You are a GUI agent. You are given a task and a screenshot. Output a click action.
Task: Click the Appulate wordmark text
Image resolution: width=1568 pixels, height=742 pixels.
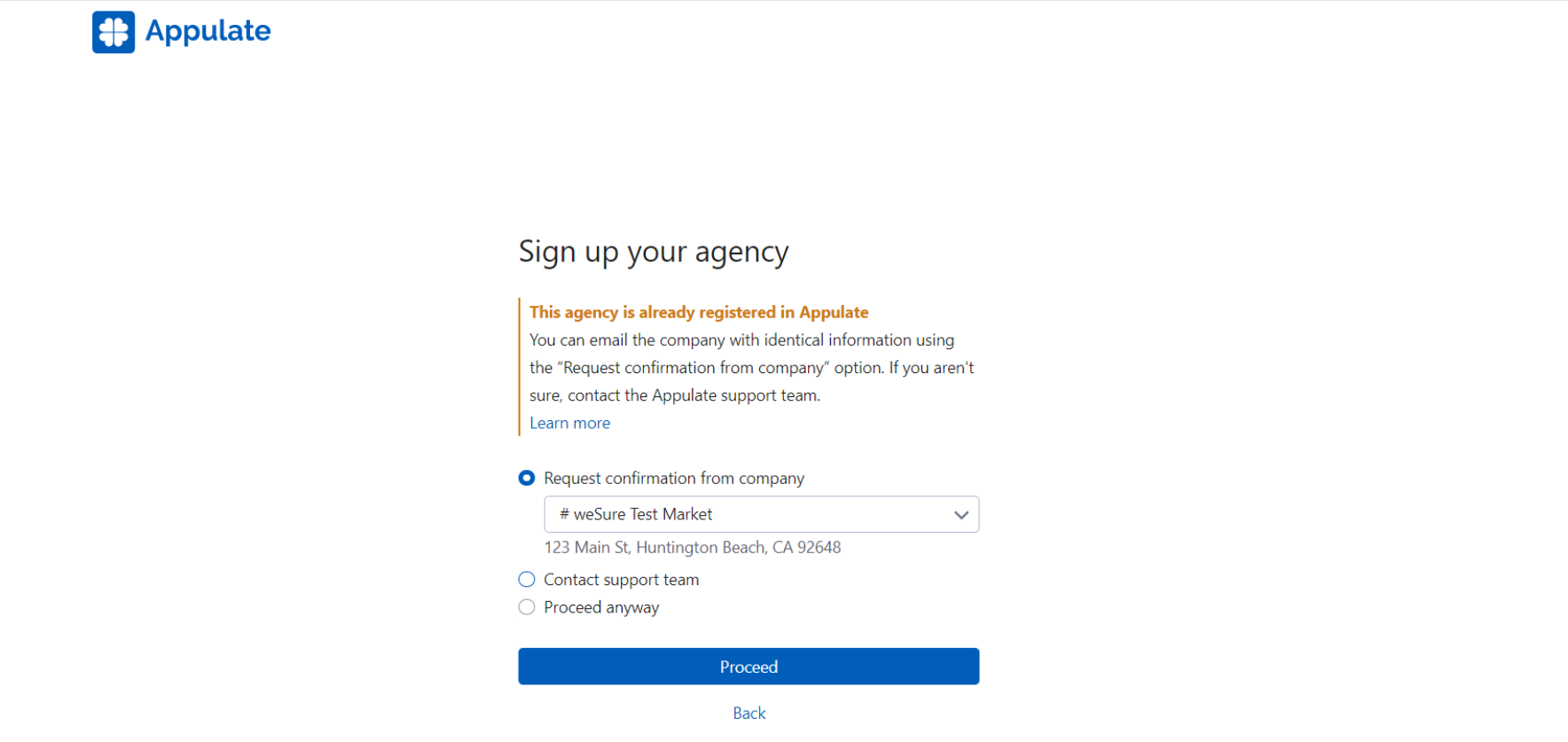click(x=208, y=32)
